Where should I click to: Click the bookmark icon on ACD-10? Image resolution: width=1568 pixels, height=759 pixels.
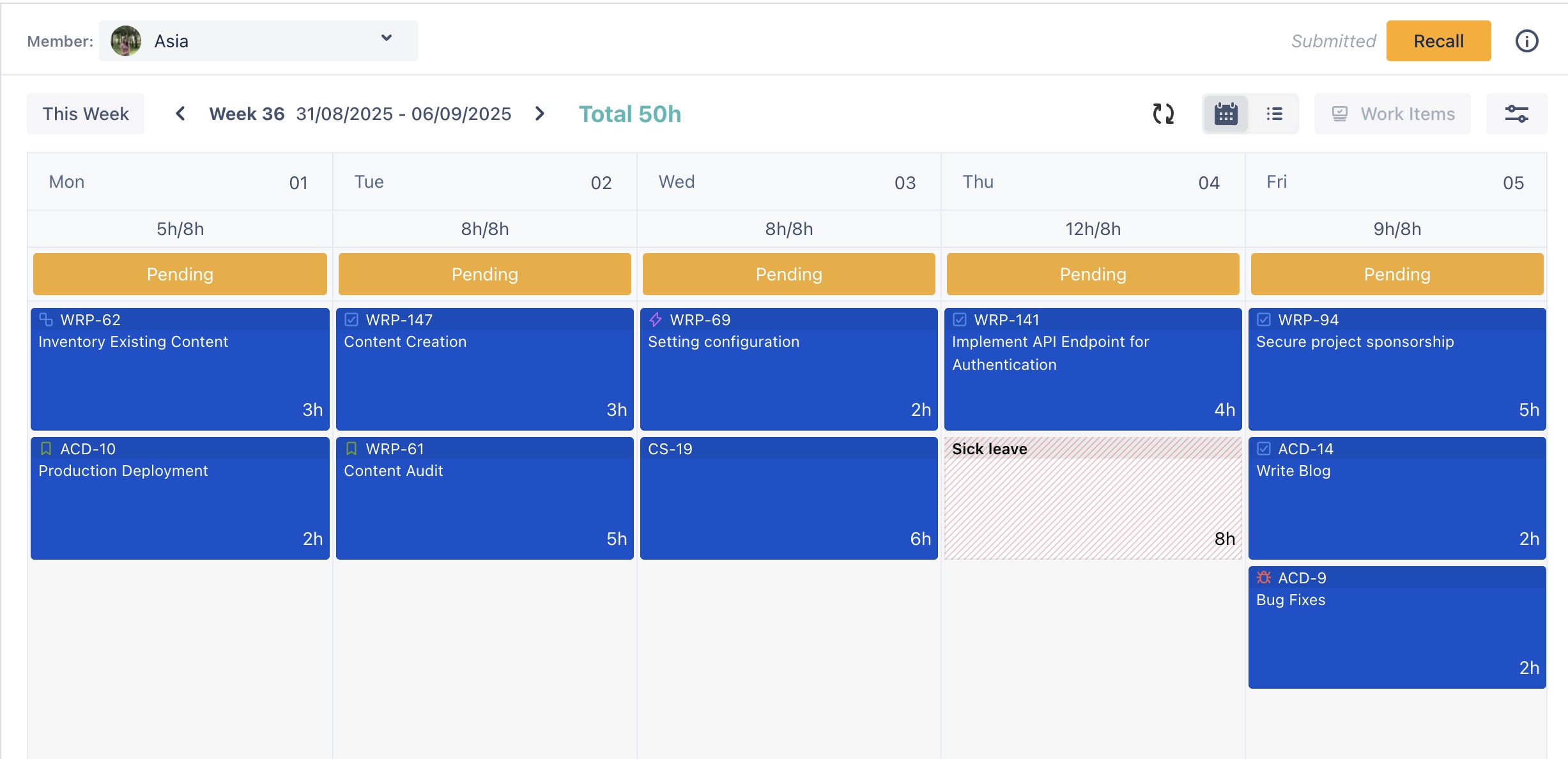[x=46, y=448]
